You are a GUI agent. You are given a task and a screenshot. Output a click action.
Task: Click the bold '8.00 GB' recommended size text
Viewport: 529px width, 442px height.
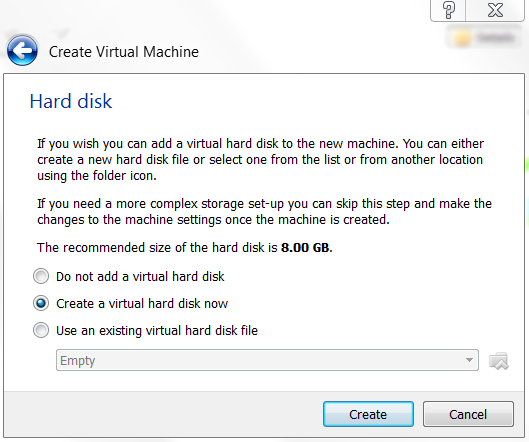point(306,248)
